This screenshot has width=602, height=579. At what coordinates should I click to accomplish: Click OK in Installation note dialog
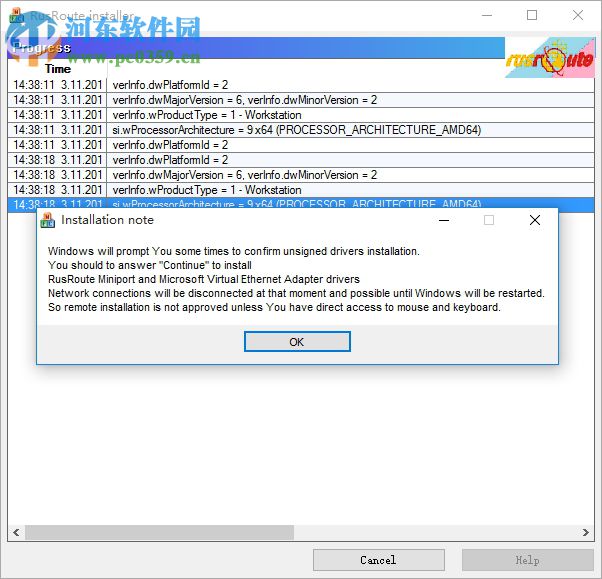point(297,341)
